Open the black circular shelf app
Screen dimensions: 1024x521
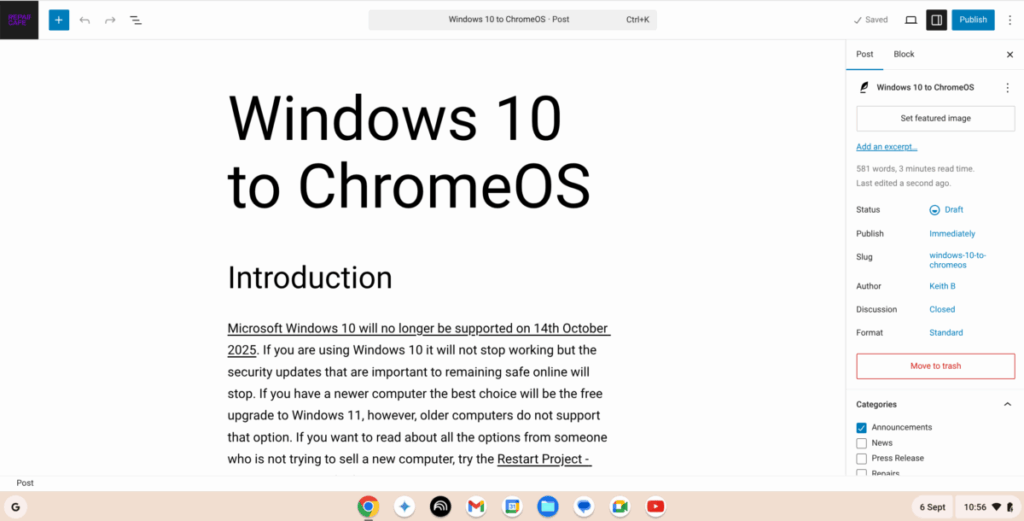click(x=440, y=507)
